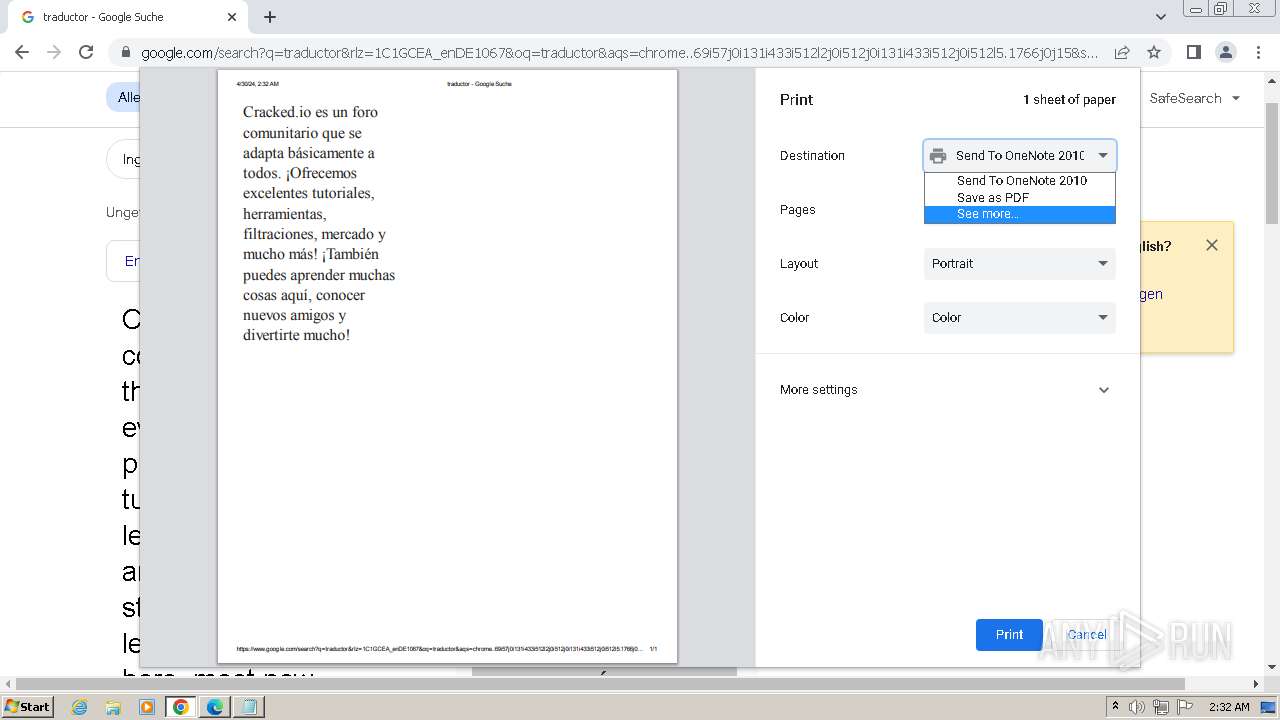
Task: Open a new tab with plus icon
Action: [270, 17]
